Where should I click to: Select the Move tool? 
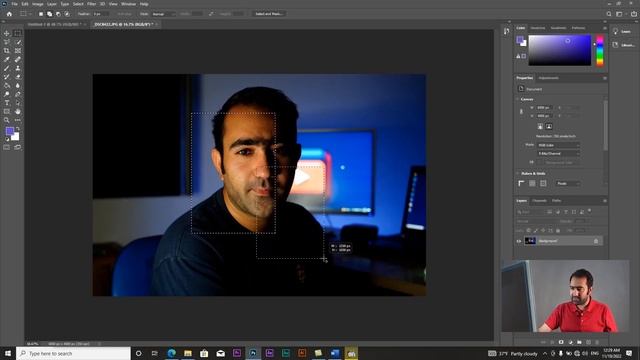pyautogui.click(x=7, y=33)
